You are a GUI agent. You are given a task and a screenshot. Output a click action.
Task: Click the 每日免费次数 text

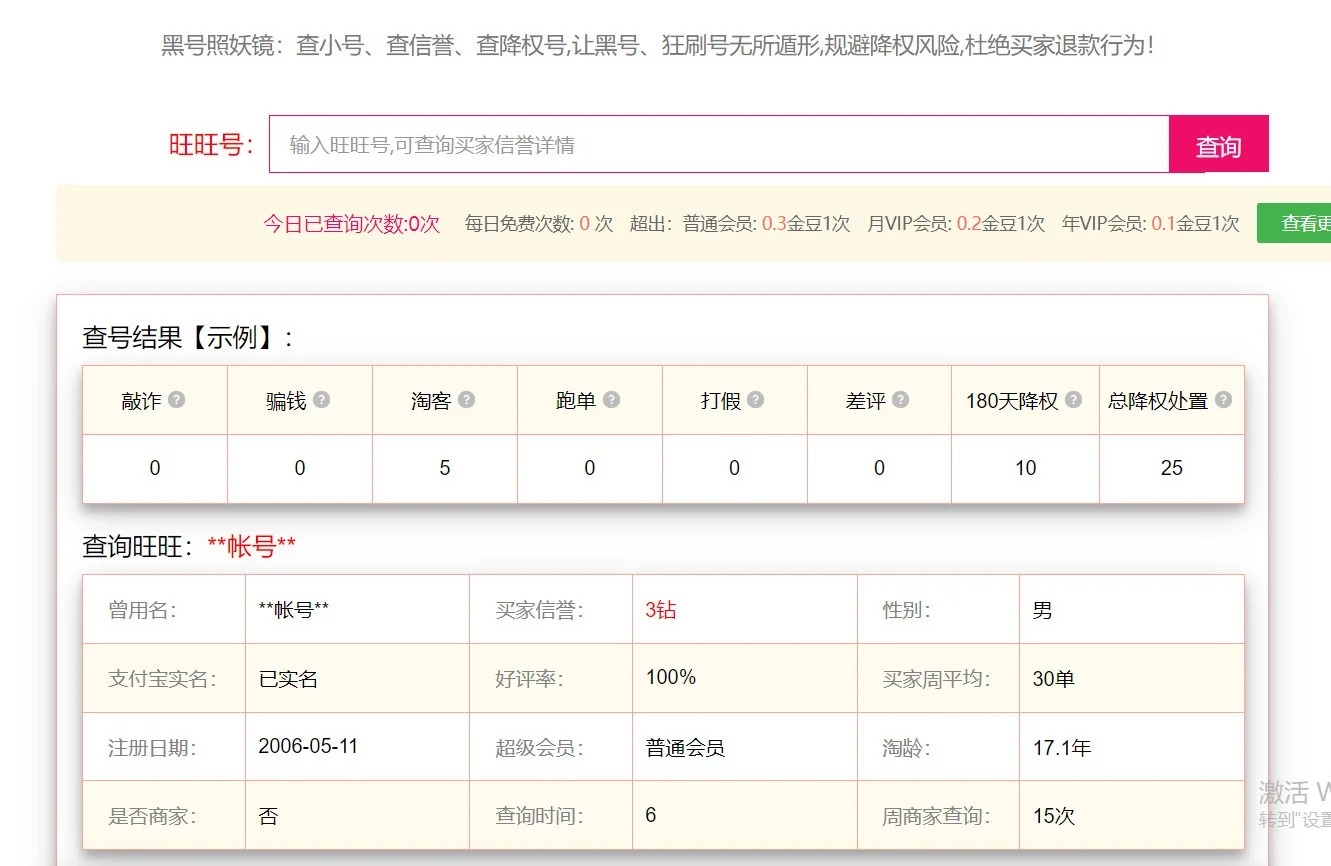pos(539,224)
